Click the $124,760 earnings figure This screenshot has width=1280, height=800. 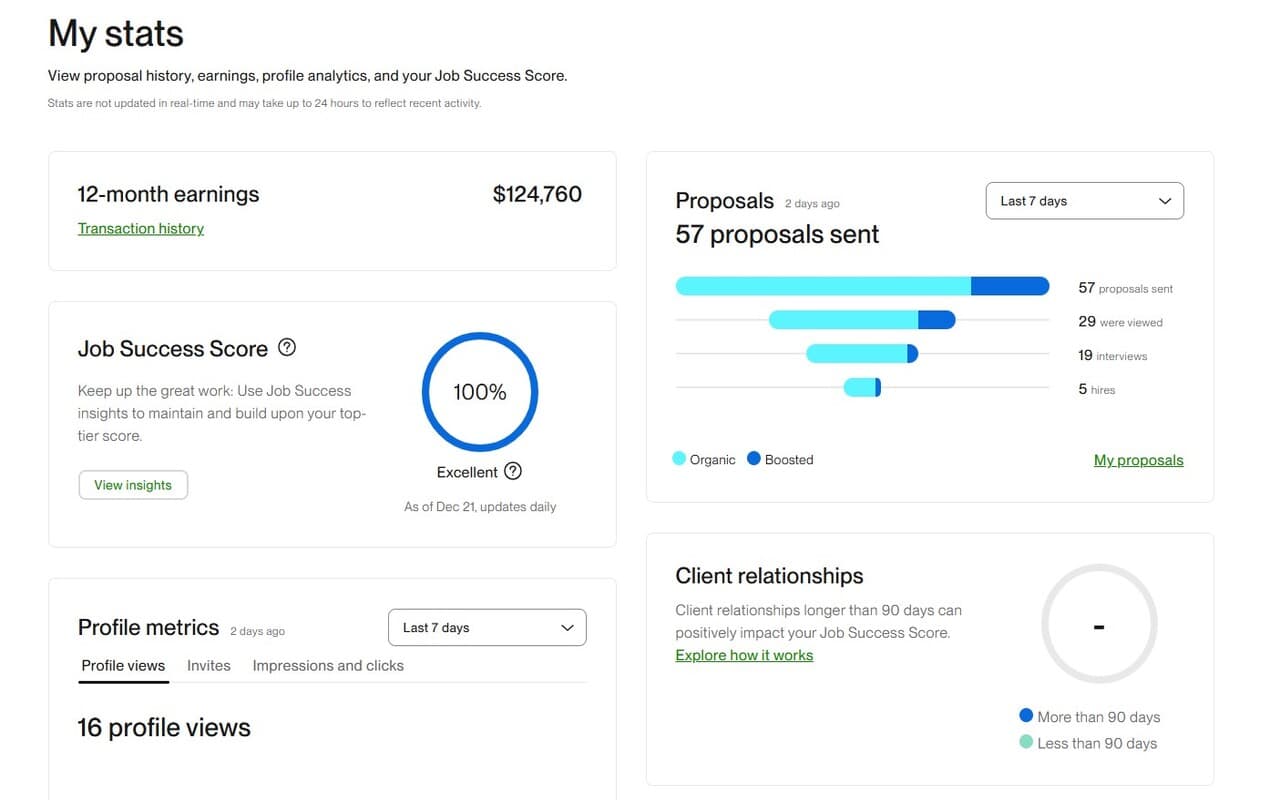537,194
